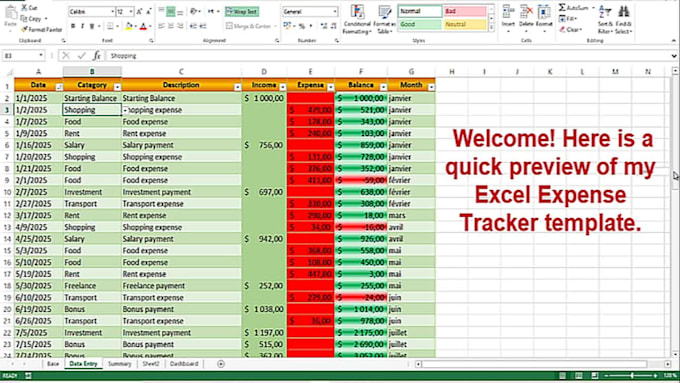Open the Category column filter dropdown
Viewport: 680px width, 383px height.
[x=117, y=87]
